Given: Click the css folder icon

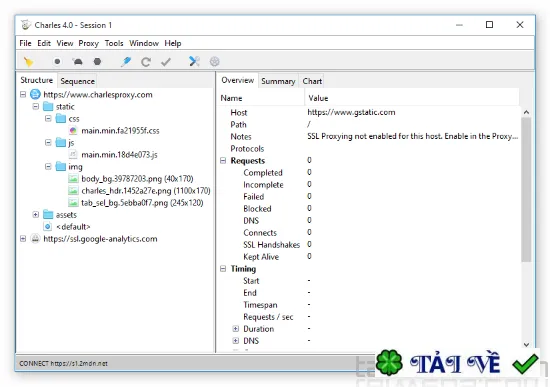Looking at the screenshot, I should tap(61, 119).
